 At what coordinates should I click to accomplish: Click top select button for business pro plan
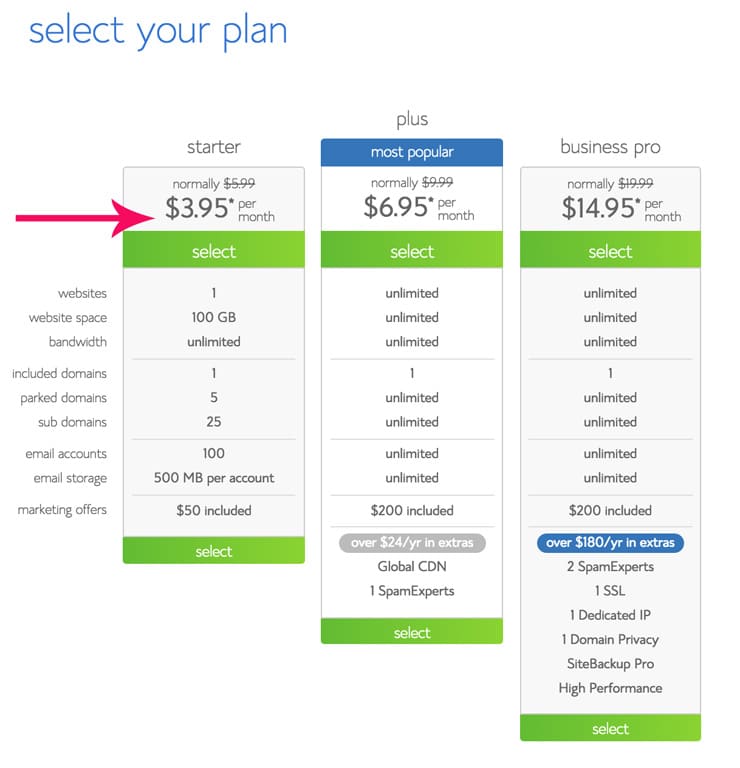[610, 249]
